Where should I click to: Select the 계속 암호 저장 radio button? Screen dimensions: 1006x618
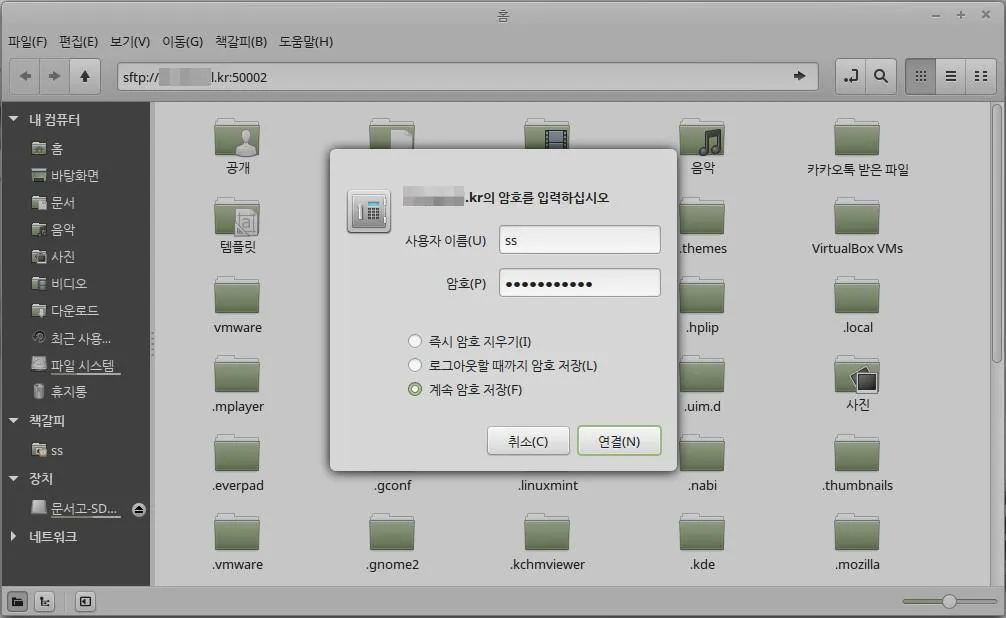point(415,390)
